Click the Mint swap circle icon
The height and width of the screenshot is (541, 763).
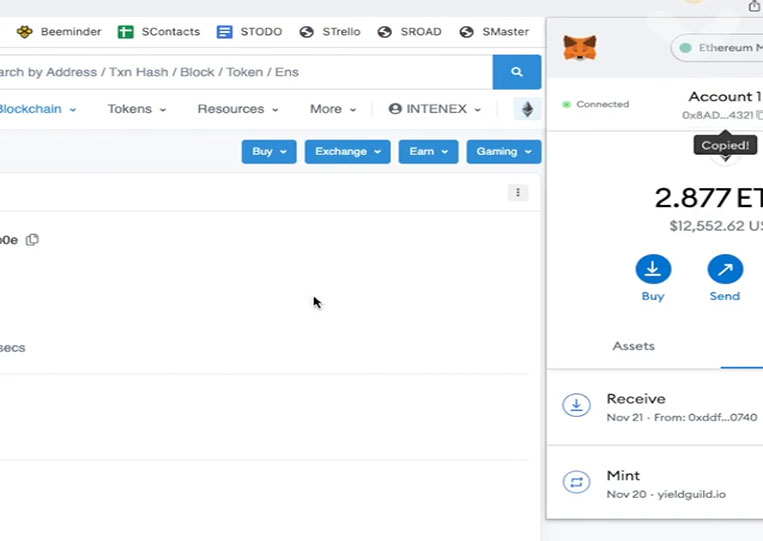click(x=577, y=482)
